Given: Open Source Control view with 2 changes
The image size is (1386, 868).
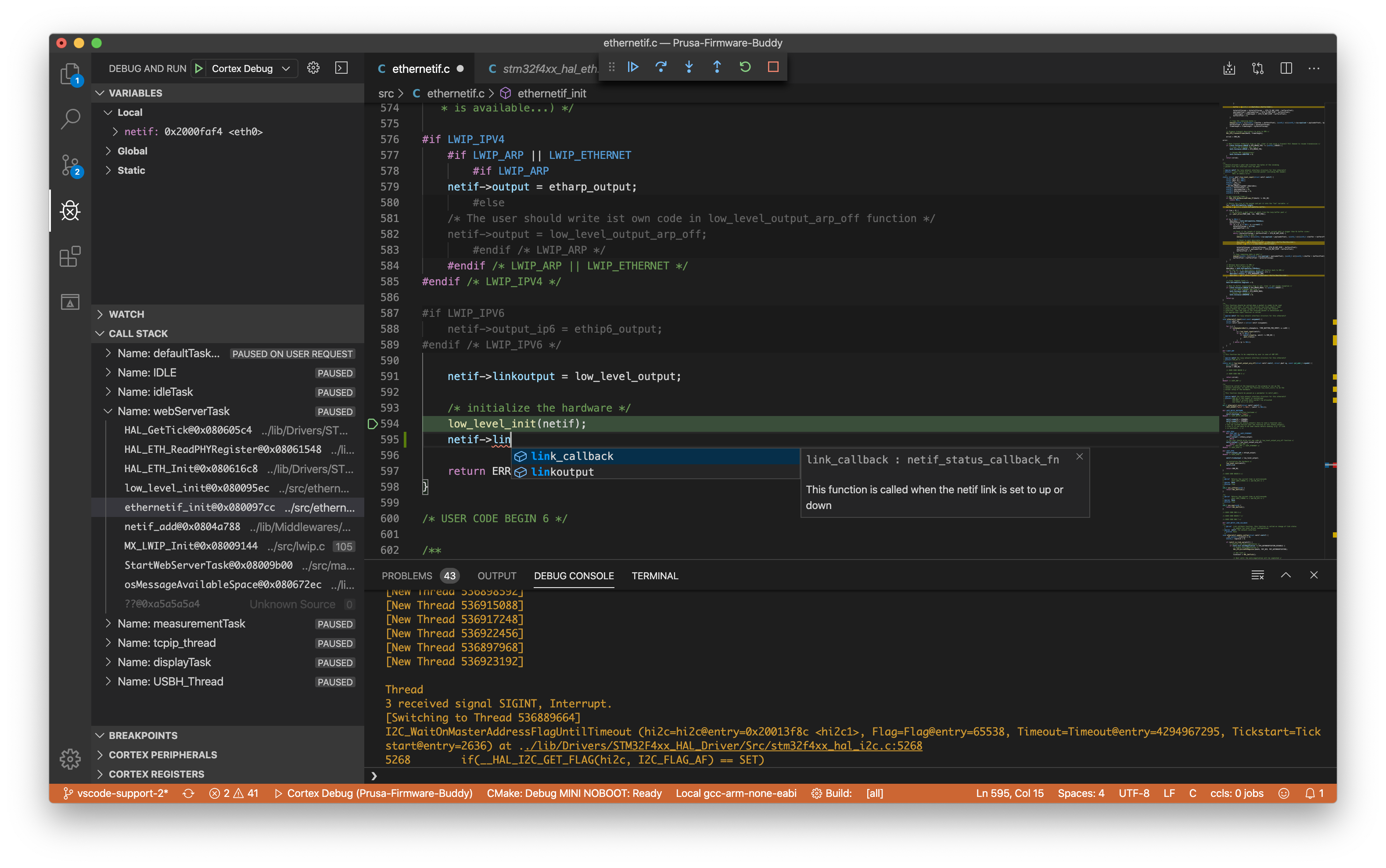Looking at the screenshot, I should [x=70, y=165].
